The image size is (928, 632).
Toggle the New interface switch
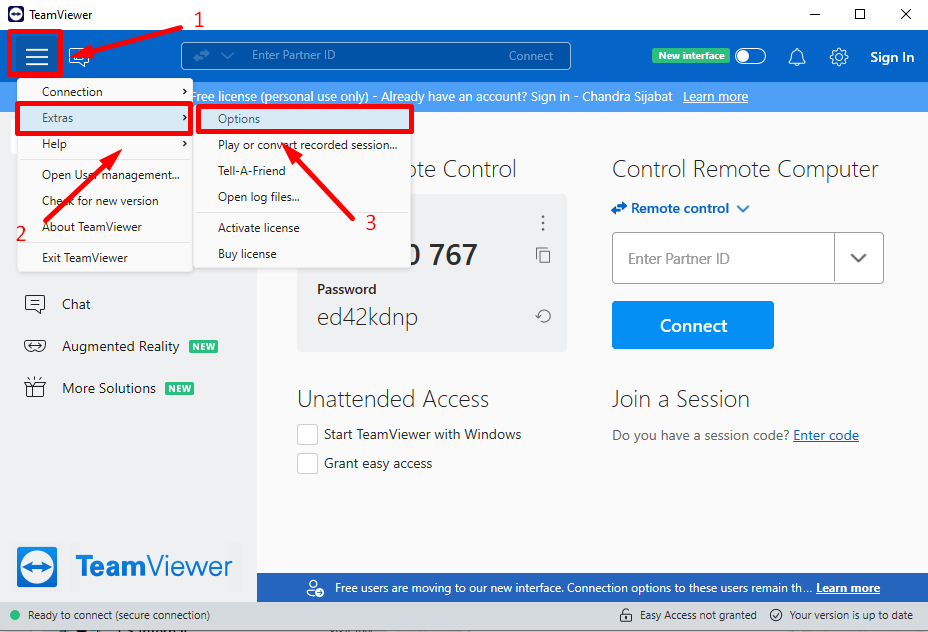click(x=750, y=56)
